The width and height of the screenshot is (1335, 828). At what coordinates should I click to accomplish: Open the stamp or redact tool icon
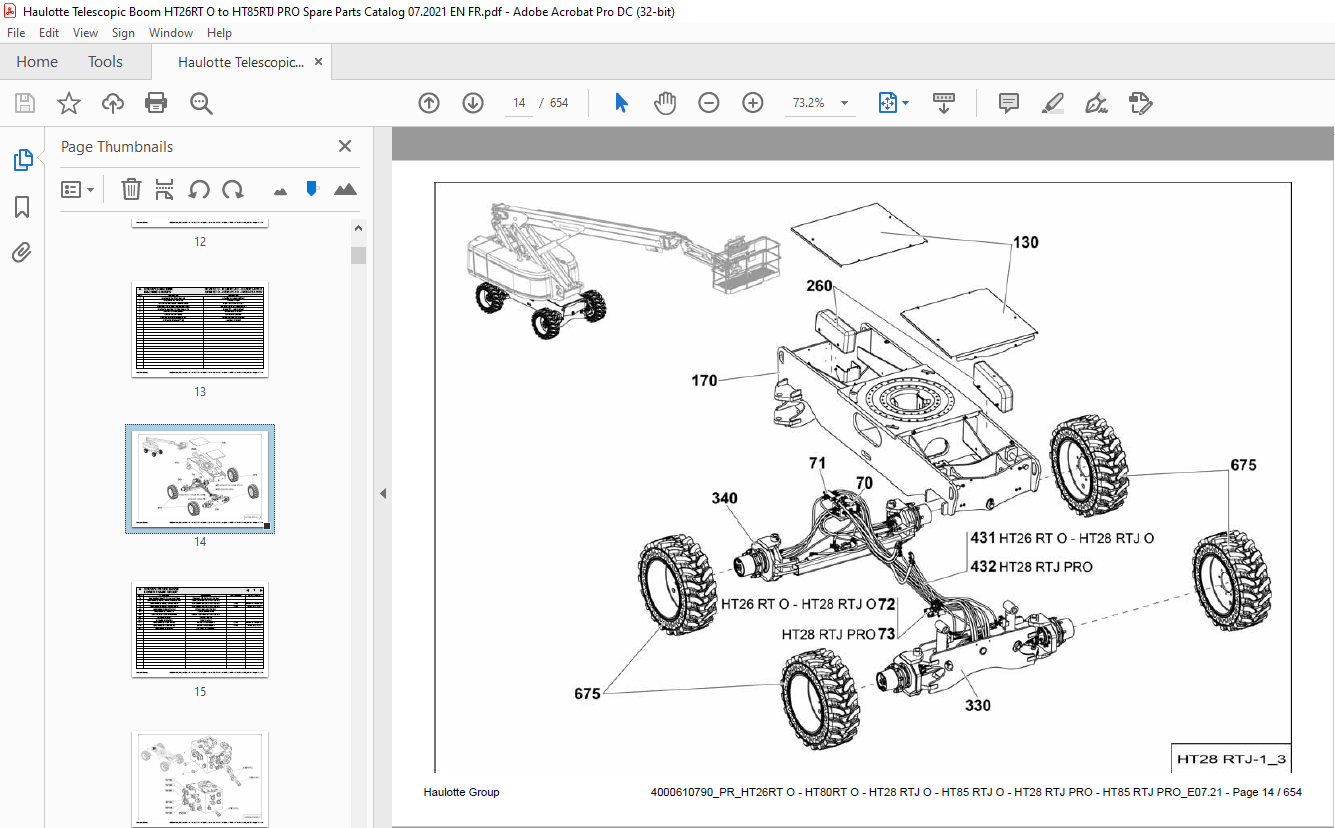1140,103
